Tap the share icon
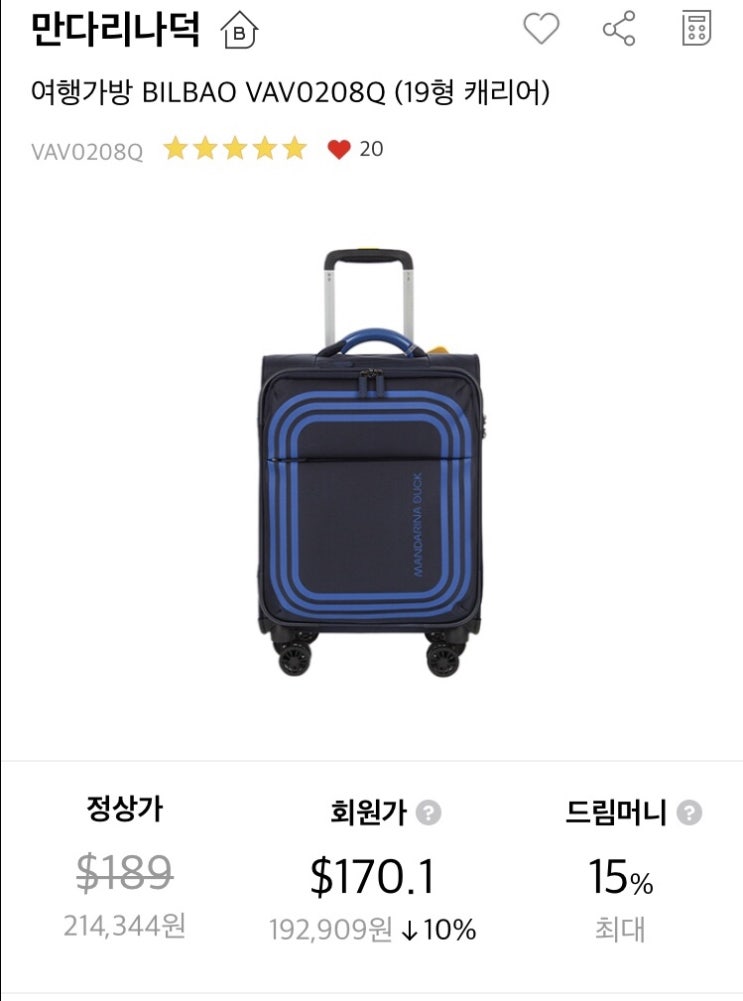The height and width of the screenshot is (1001, 743). [619, 29]
